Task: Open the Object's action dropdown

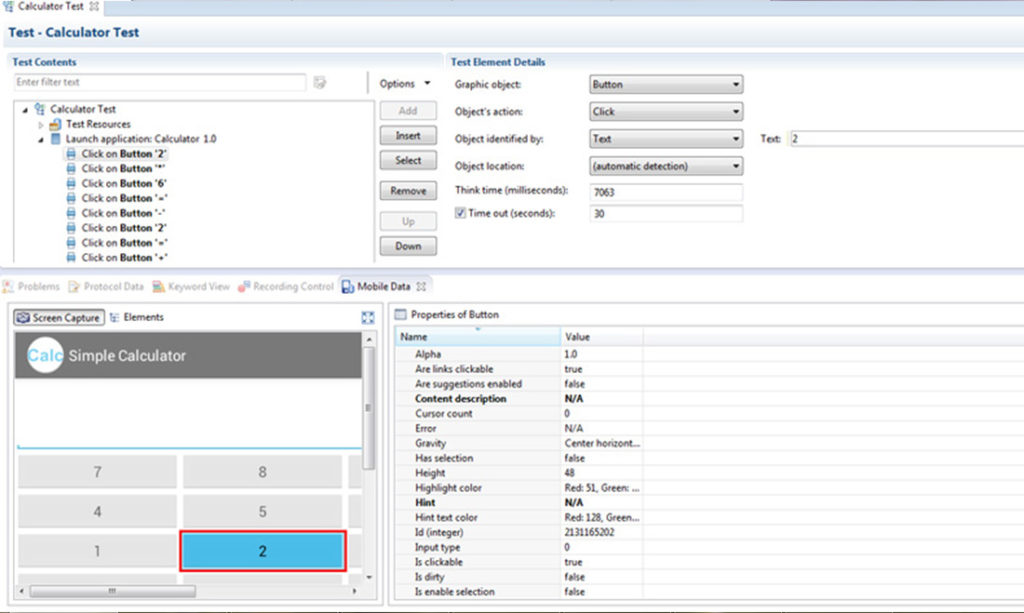Action: 665,112
